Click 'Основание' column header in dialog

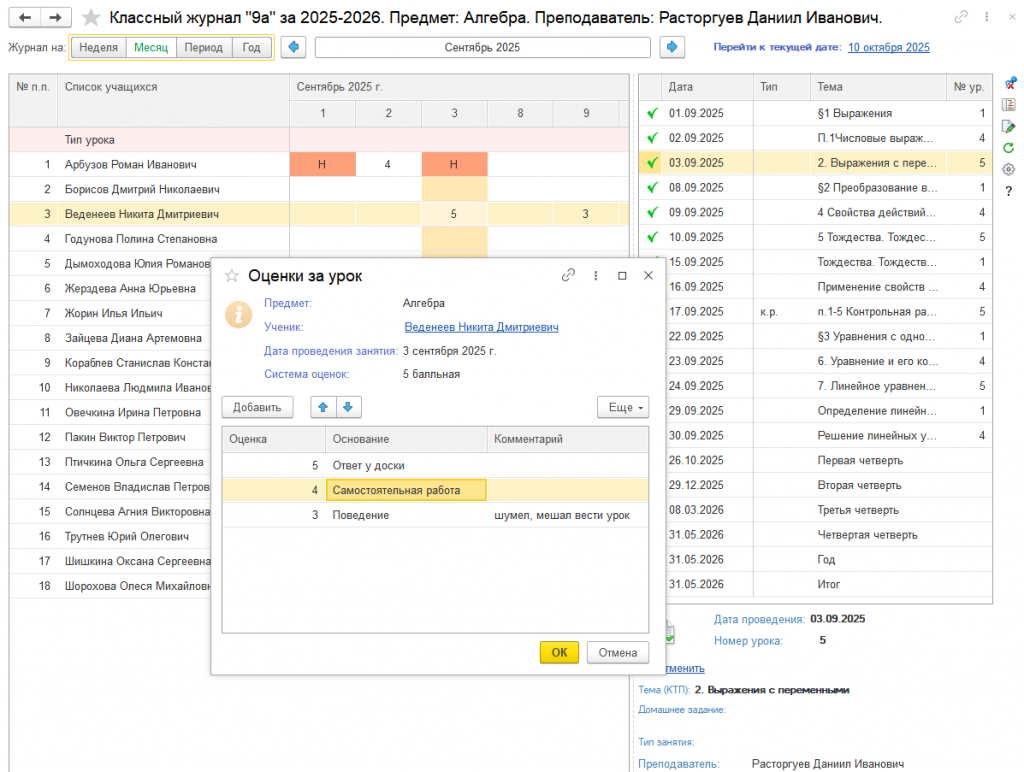pos(406,439)
